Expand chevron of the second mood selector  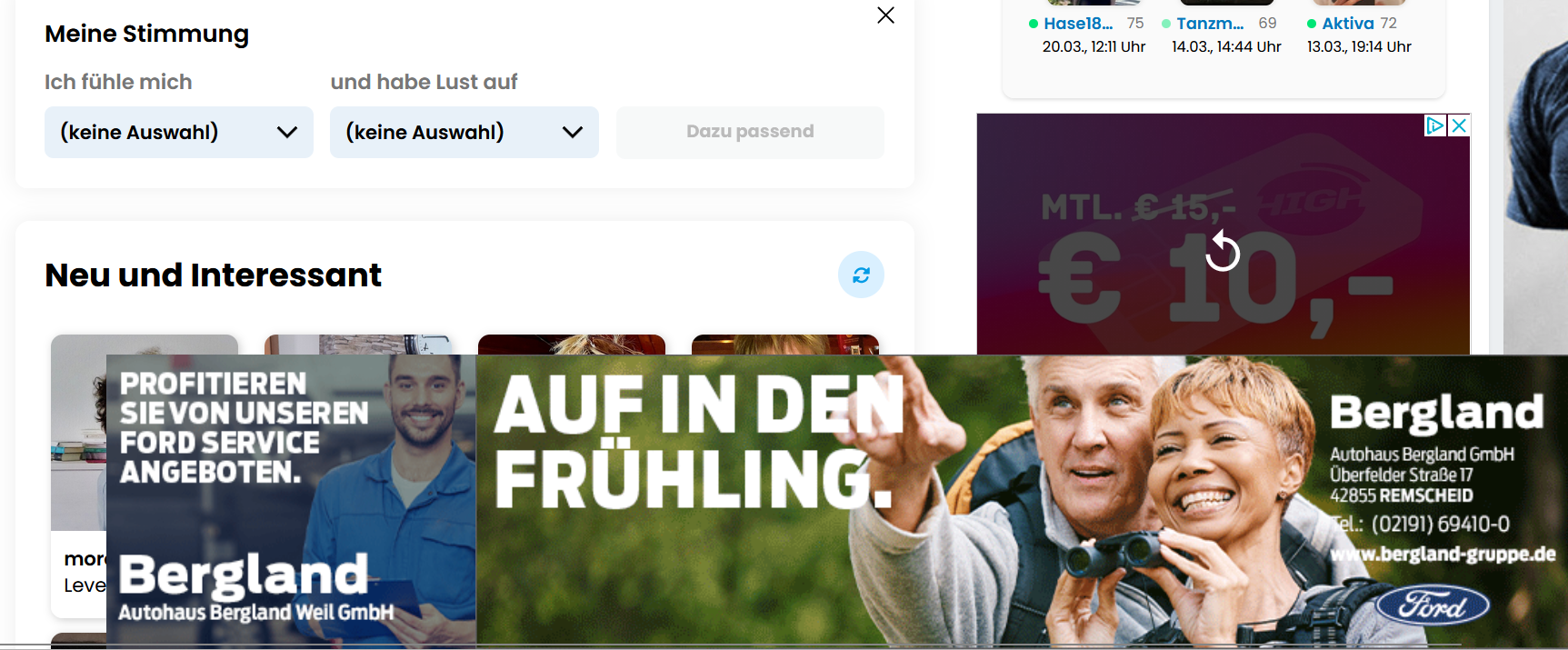click(573, 133)
